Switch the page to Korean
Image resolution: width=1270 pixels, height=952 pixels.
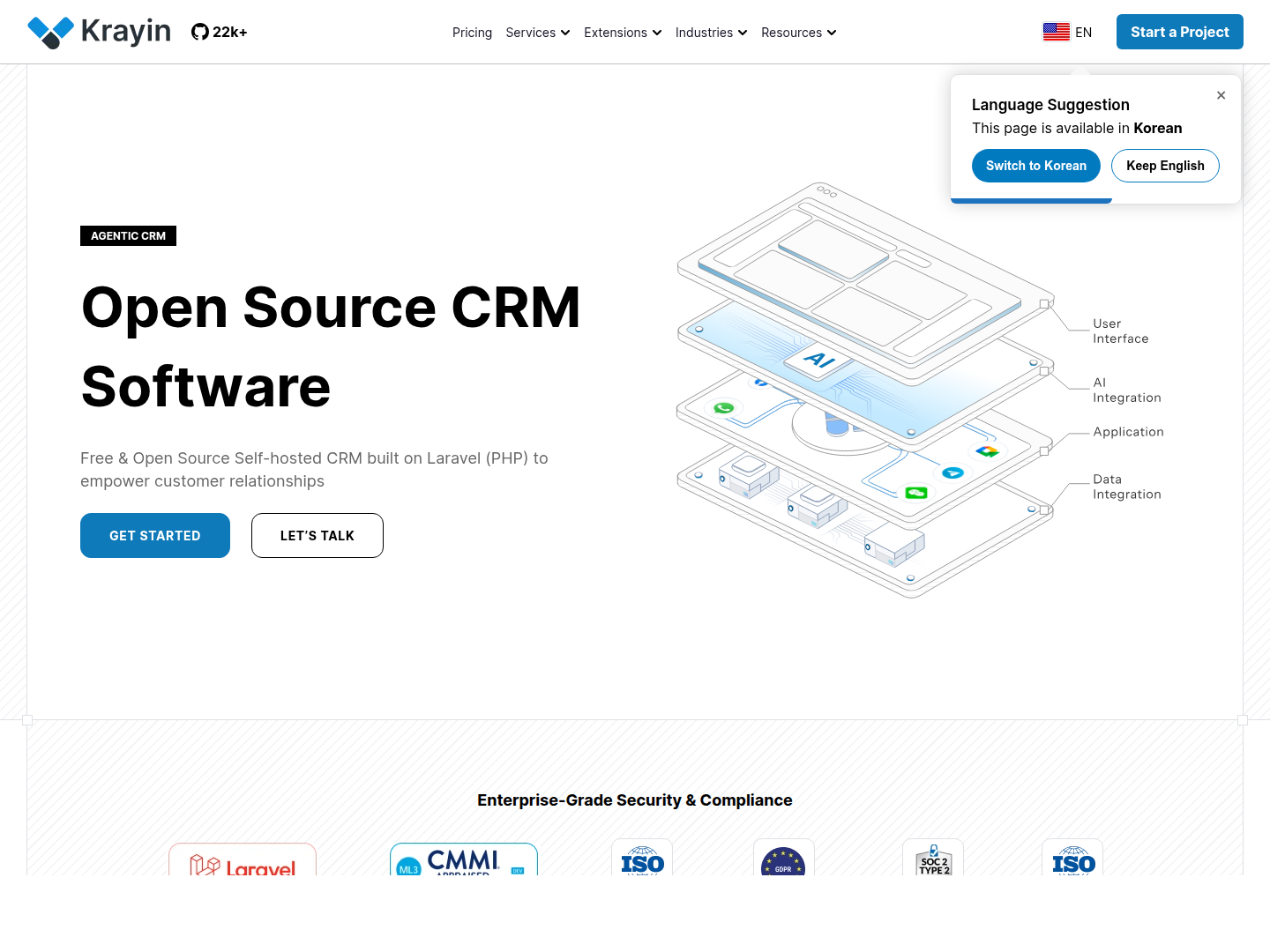coord(1036,166)
